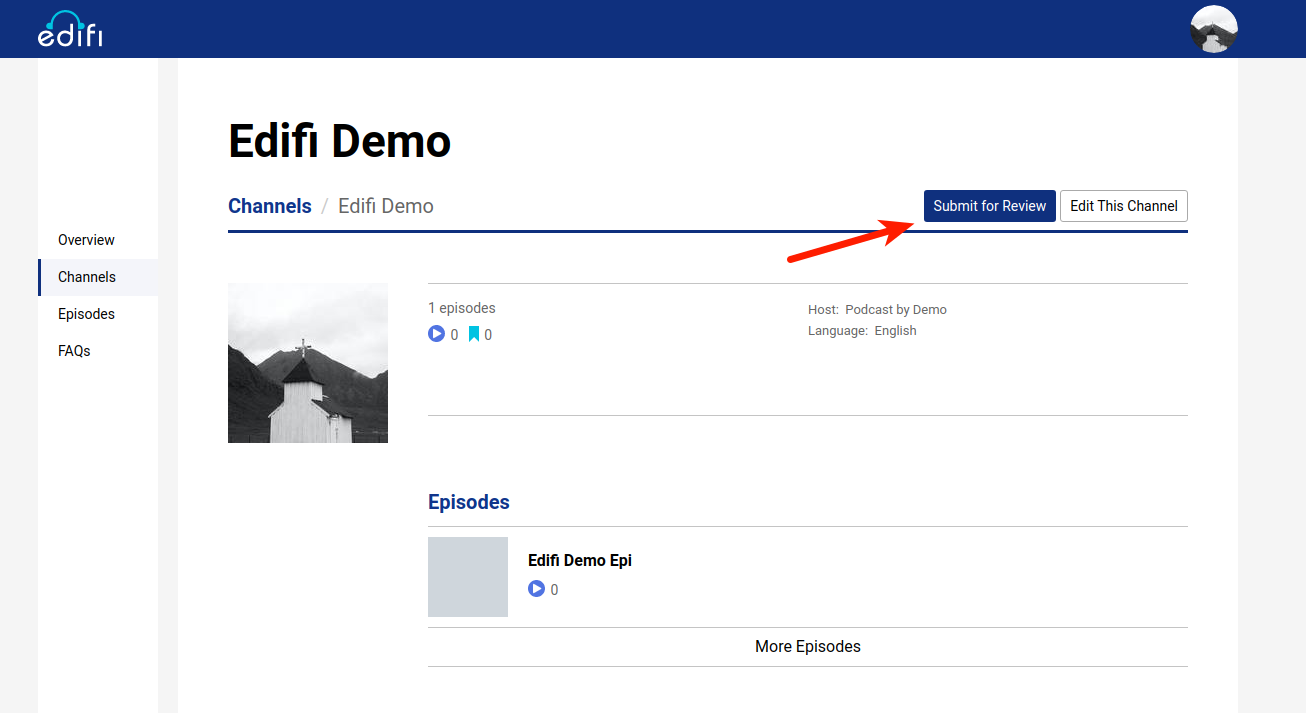This screenshot has height=713, width=1306.
Task: Click the channel bookmark count icon
Action: (474, 334)
